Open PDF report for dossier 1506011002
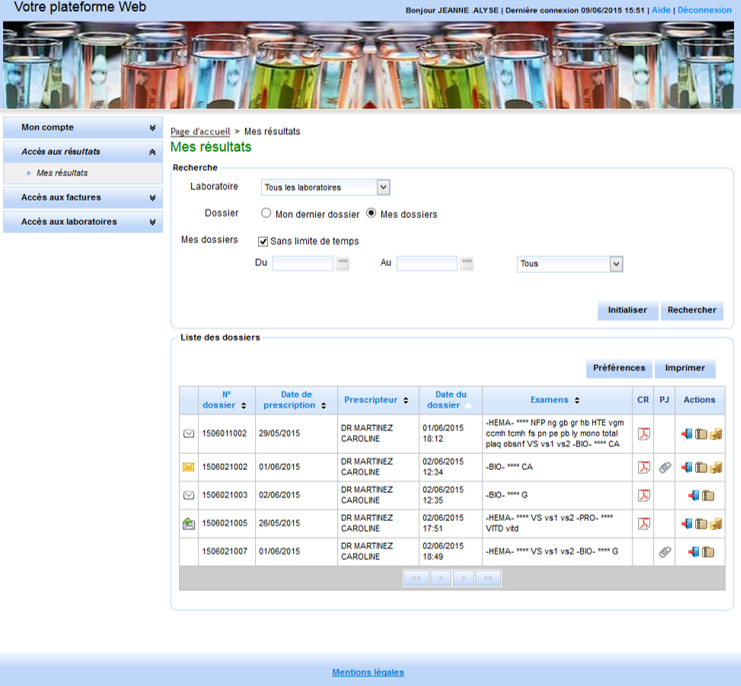741x686 pixels. point(644,434)
